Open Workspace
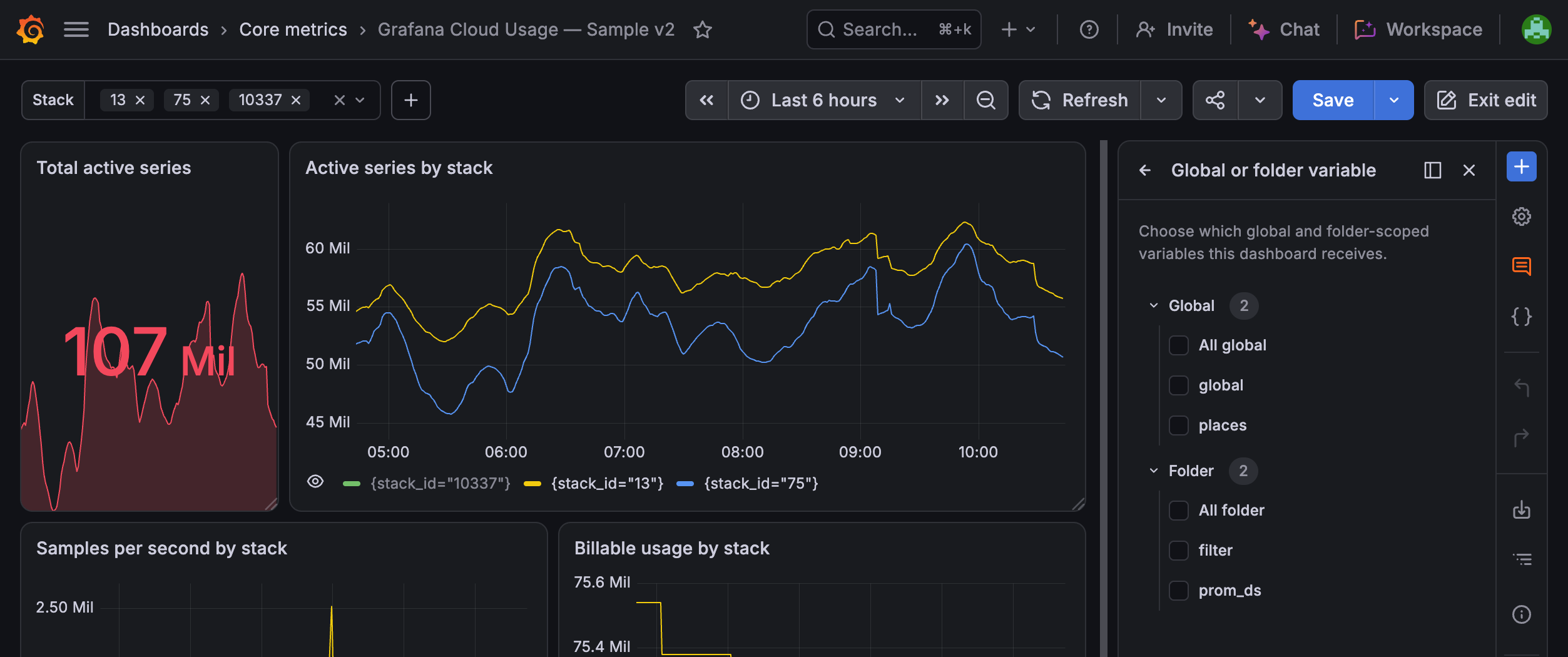This screenshot has height=657, width=1568. pyautogui.click(x=1418, y=29)
